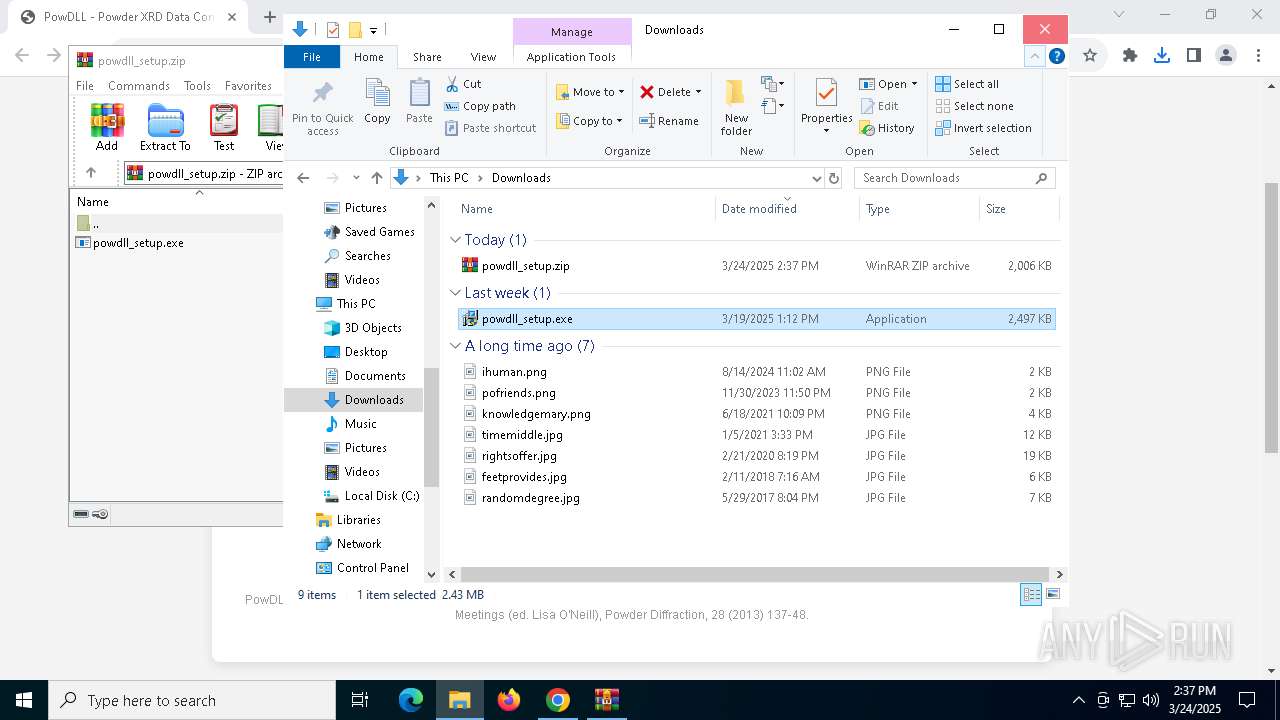Minimize the ribbon with chevron

1035,56
